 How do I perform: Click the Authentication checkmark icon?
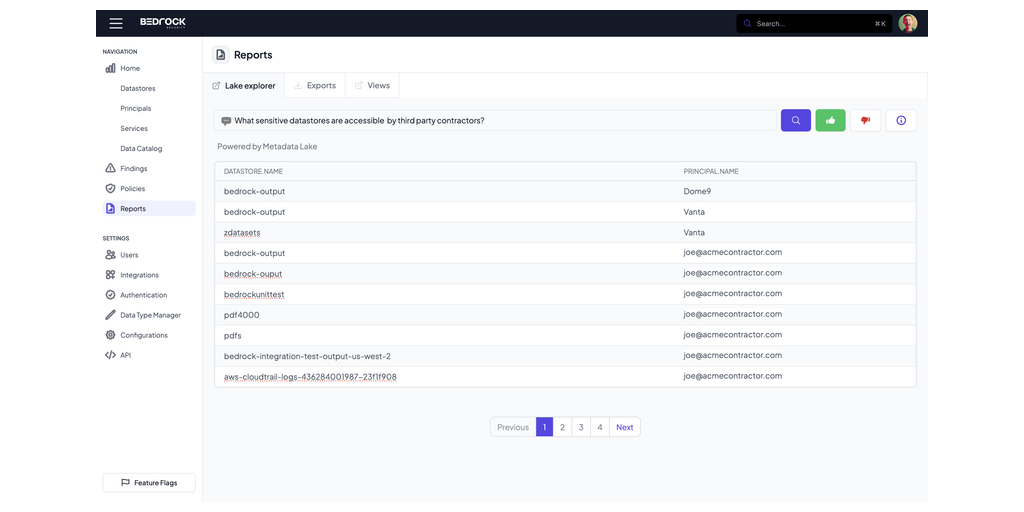(110, 295)
